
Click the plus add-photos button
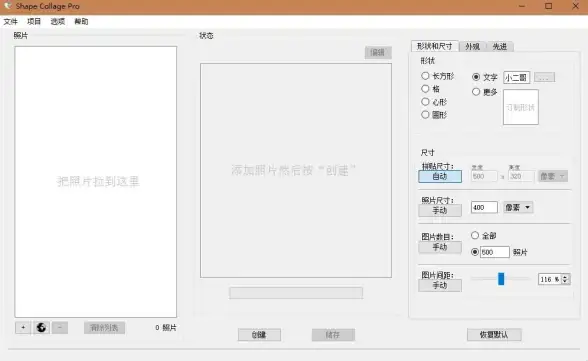click(23, 328)
